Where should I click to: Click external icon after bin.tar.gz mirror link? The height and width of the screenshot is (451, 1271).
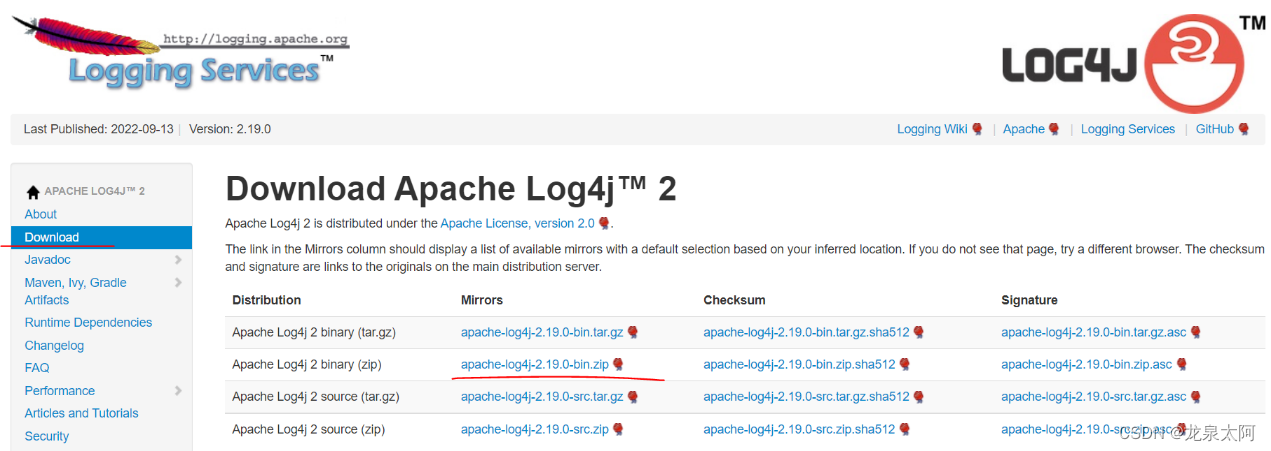coord(633,332)
